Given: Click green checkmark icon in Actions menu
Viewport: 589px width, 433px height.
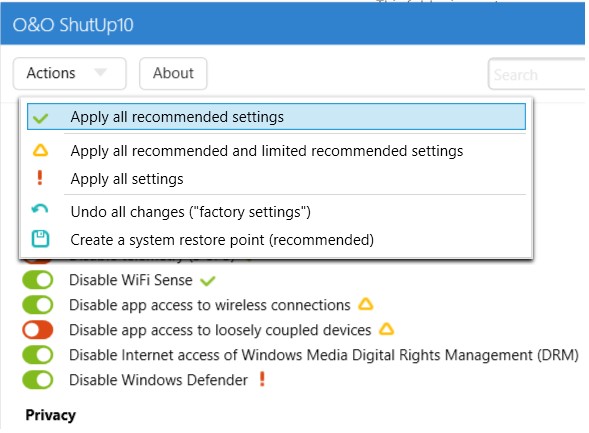Looking at the screenshot, I should 40,118.
